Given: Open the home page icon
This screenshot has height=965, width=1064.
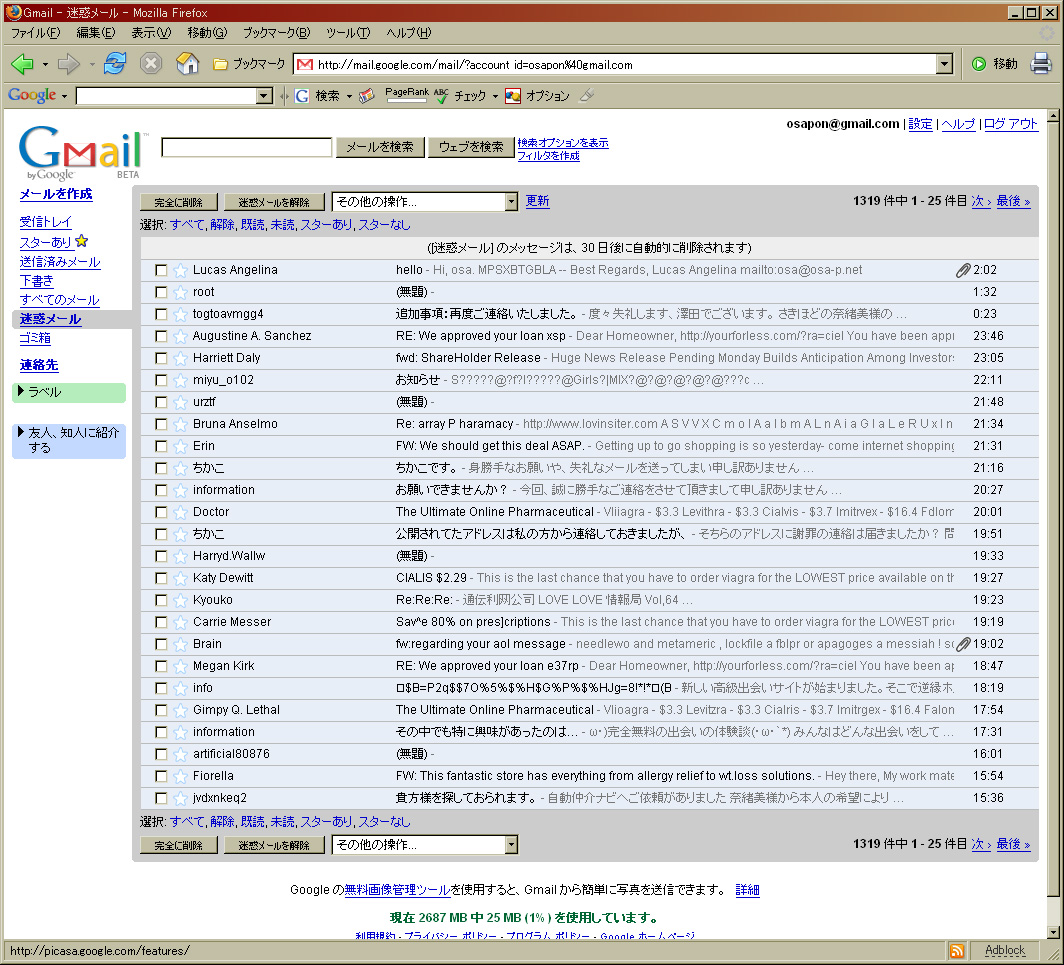Looking at the screenshot, I should [187, 64].
